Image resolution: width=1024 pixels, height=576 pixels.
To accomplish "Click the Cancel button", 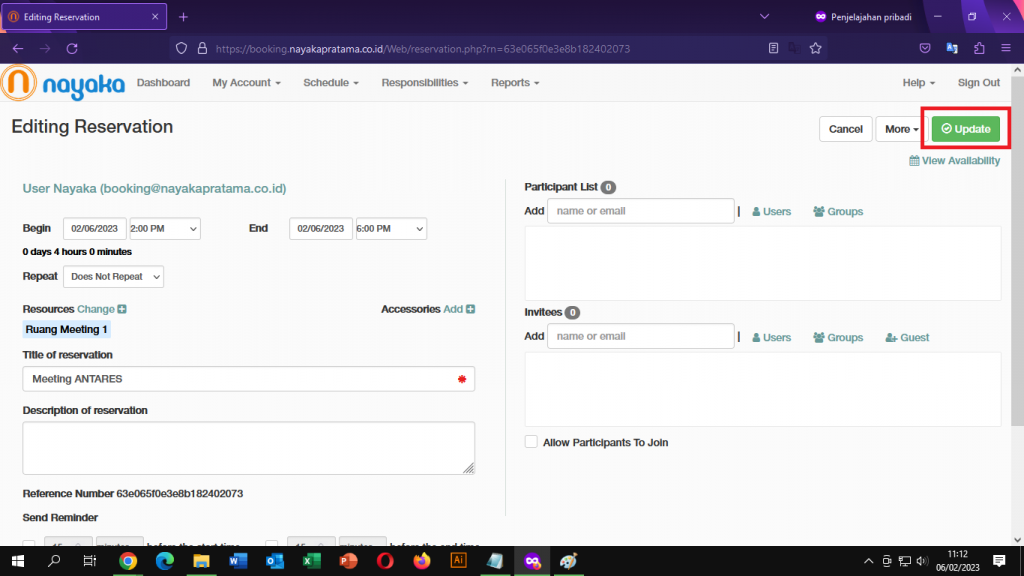I will [x=845, y=129].
